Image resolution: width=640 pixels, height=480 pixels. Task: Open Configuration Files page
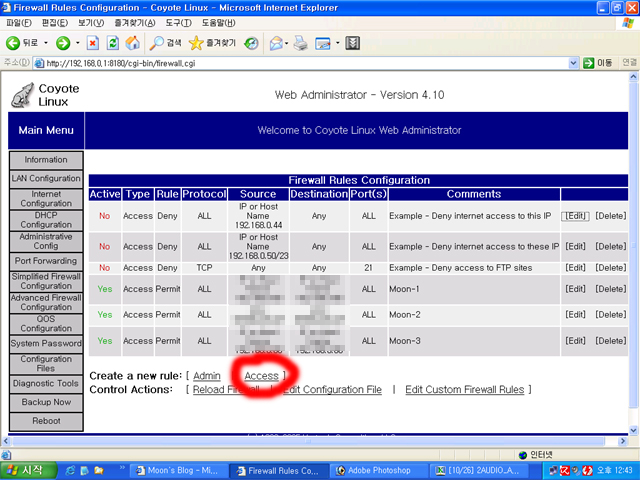click(46, 364)
